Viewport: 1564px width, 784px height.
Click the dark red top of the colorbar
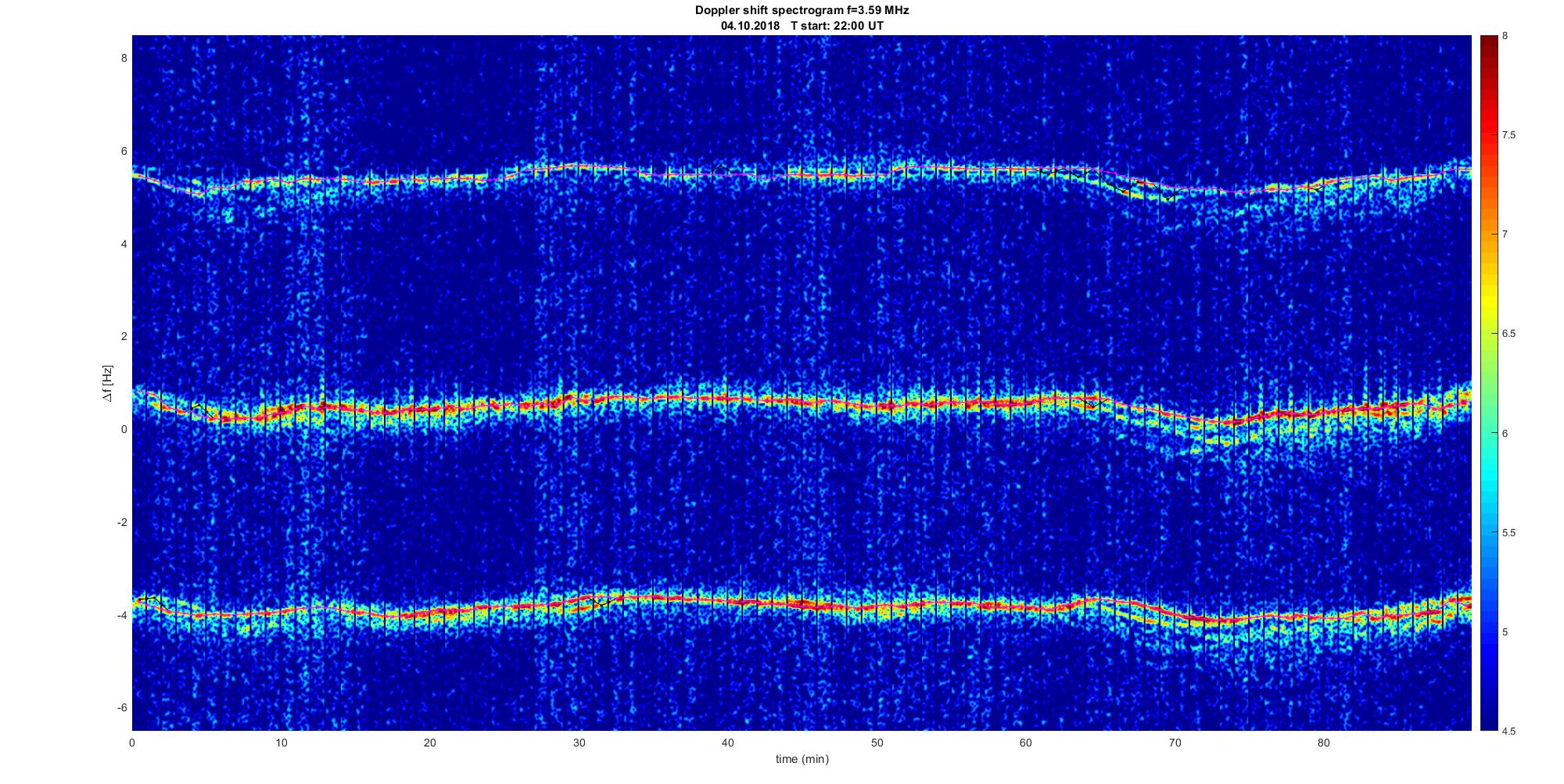1488,43
